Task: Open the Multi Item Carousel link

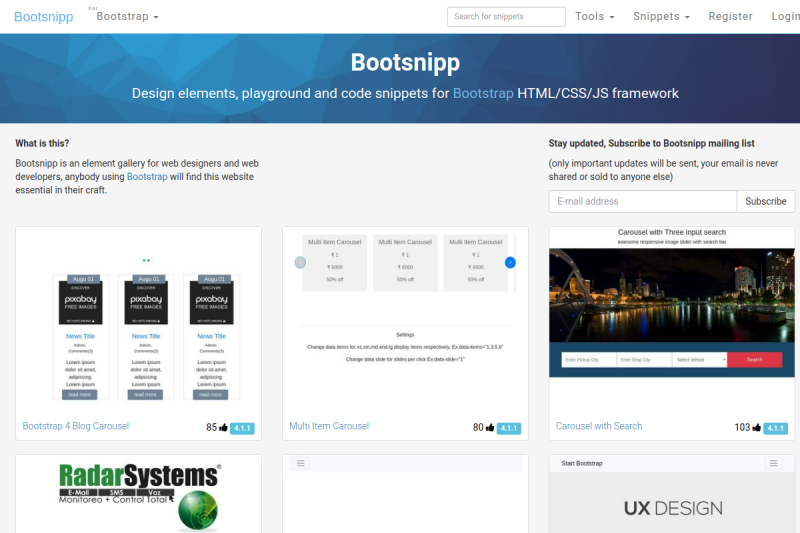Action: coord(329,426)
